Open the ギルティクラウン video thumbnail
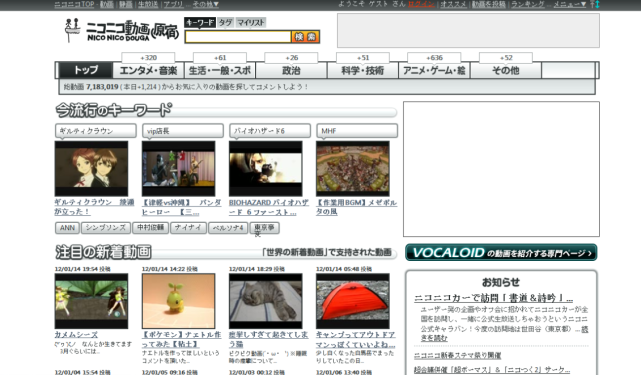Viewport: 641px width, 375px height. click(x=91, y=168)
